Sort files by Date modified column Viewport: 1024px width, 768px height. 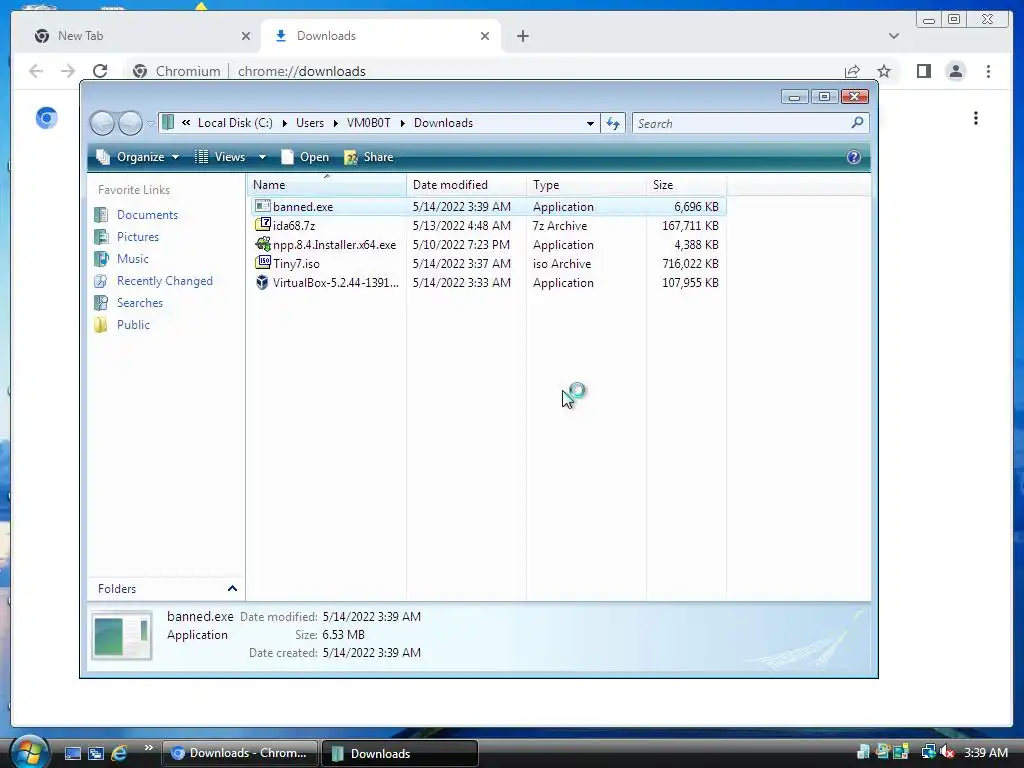pyautogui.click(x=466, y=185)
